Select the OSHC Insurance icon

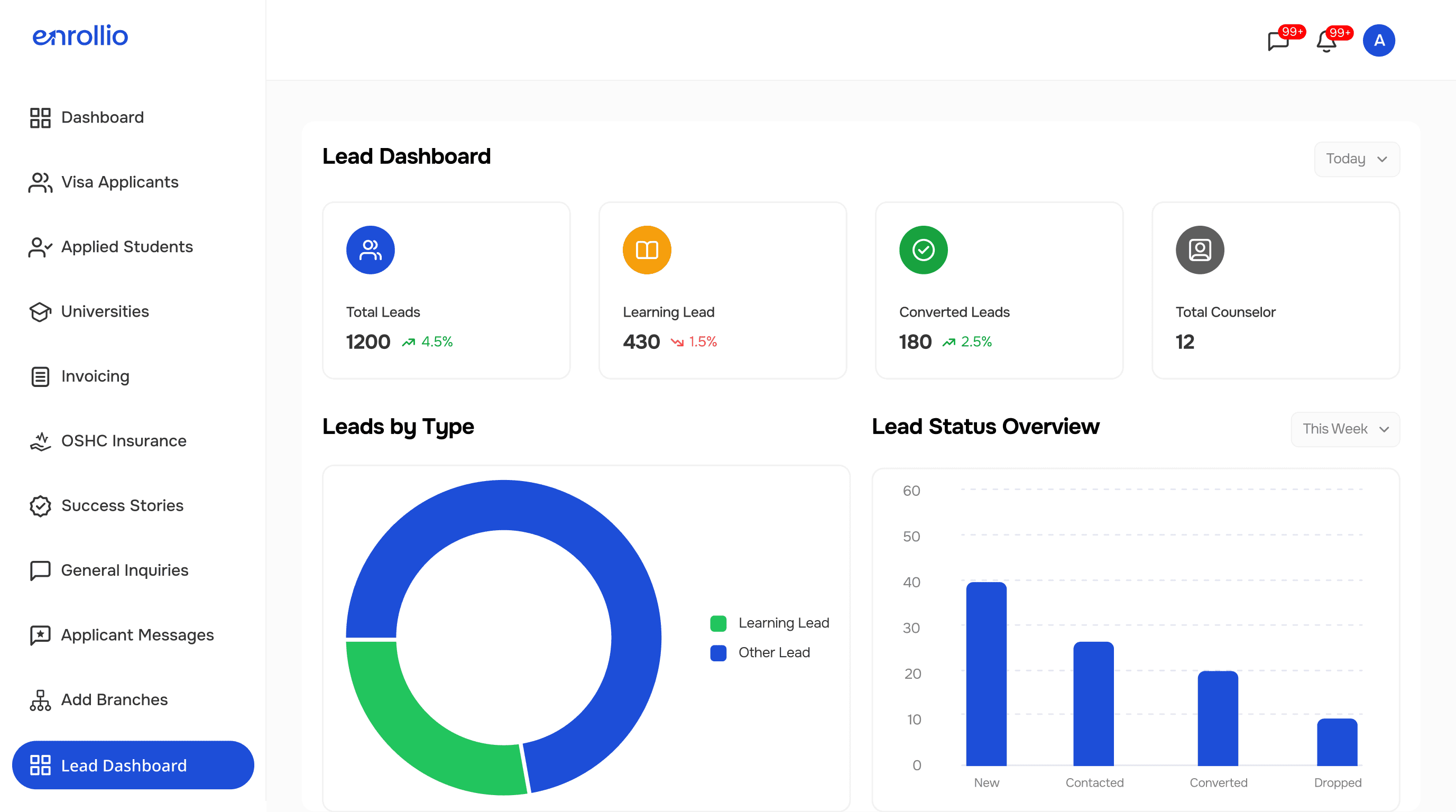click(40, 441)
